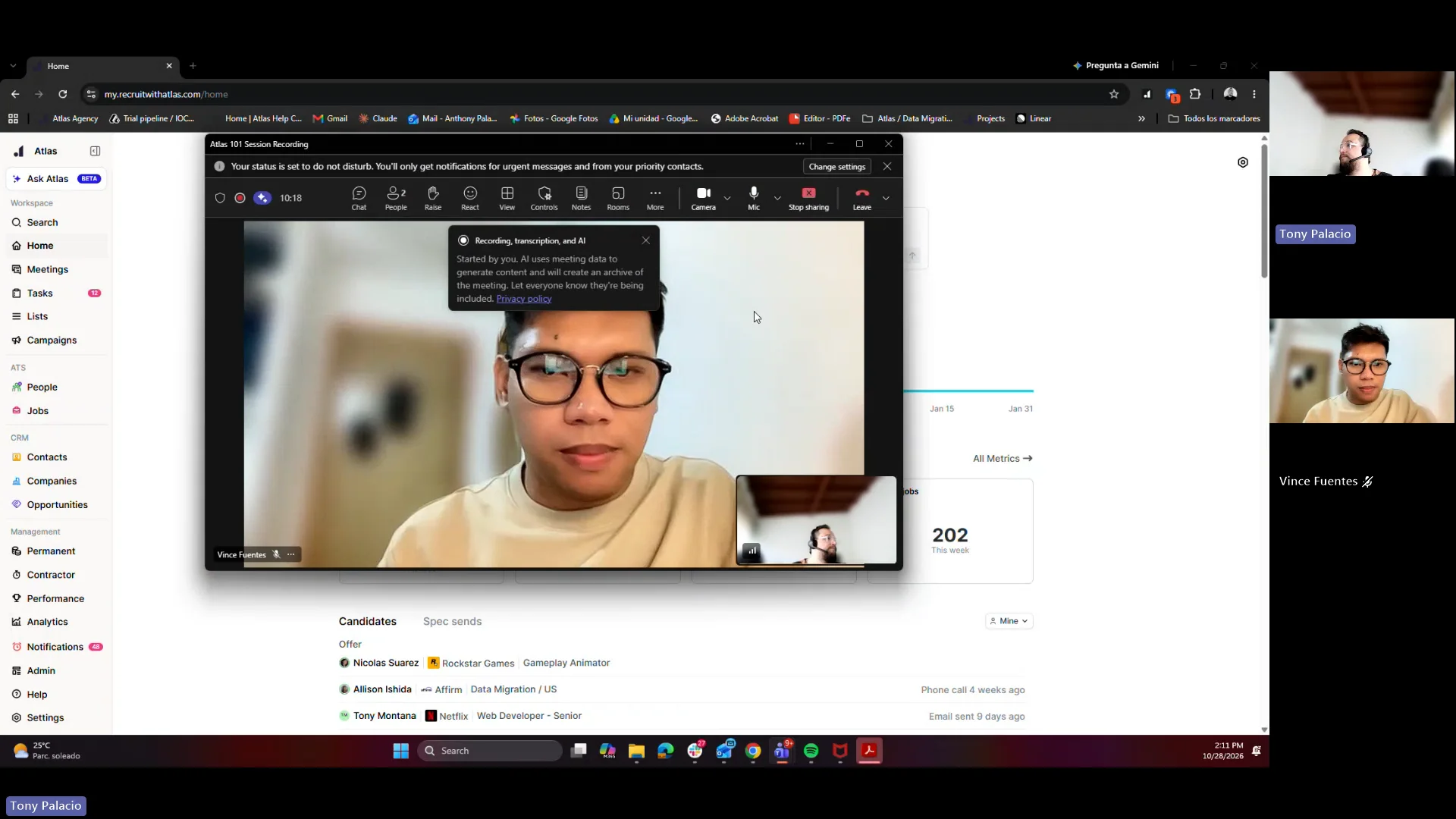
Task: Open the React emoji menu
Action: [x=470, y=198]
